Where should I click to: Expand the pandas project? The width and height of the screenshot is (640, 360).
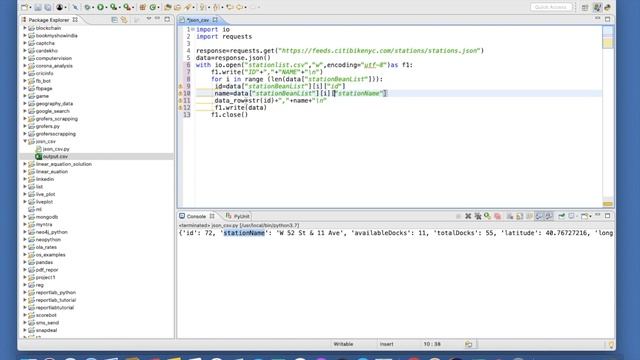tap(25, 262)
